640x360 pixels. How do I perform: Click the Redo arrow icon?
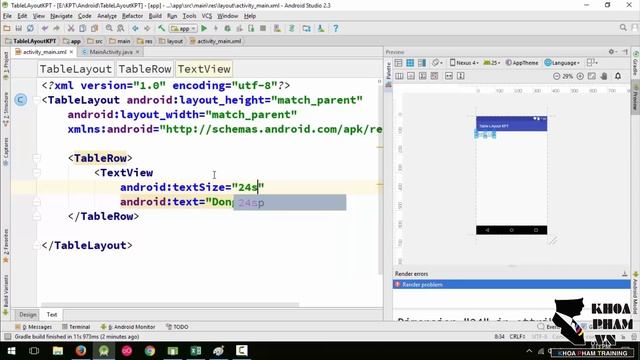(56, 29)
